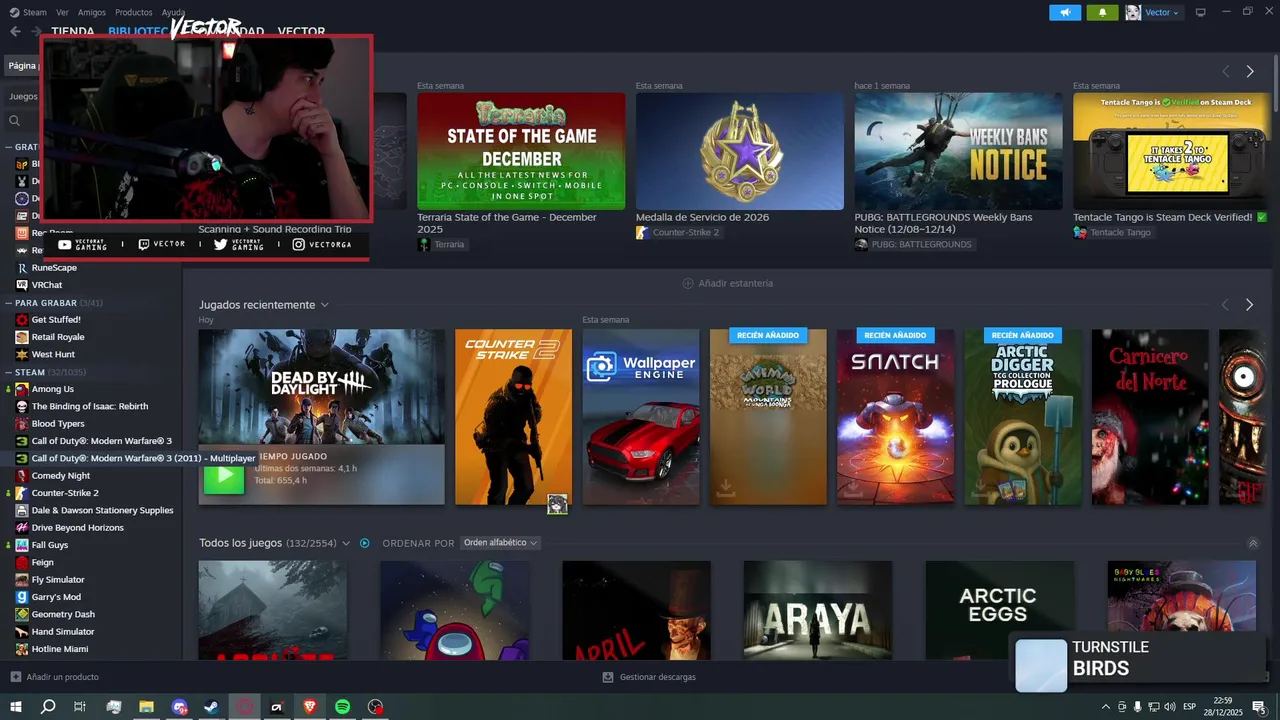Open the ARAYA game cover
Screen dimensions: 1280x720
(818, 610)
